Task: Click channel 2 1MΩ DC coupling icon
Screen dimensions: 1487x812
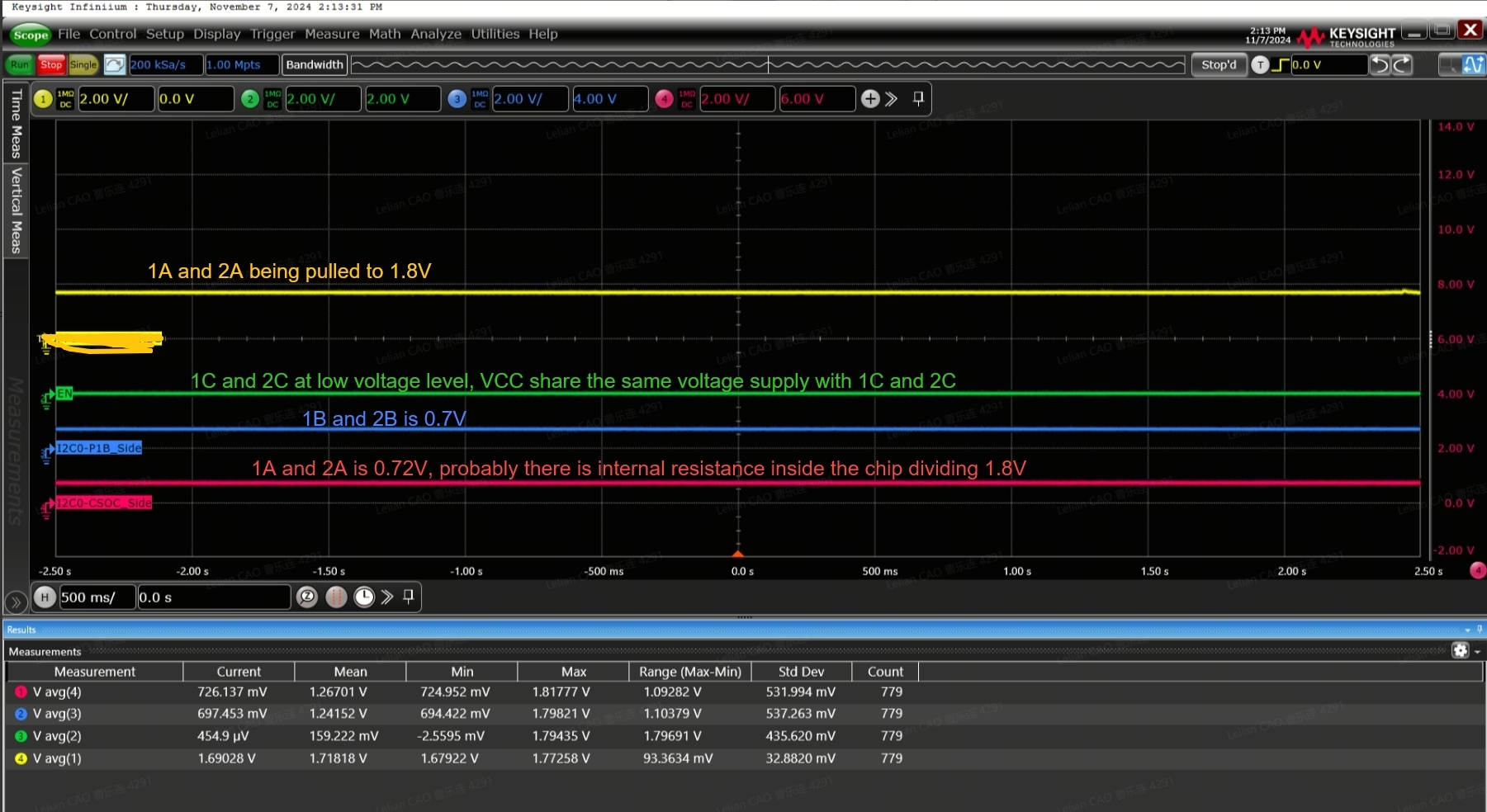Action: (272, 99)
